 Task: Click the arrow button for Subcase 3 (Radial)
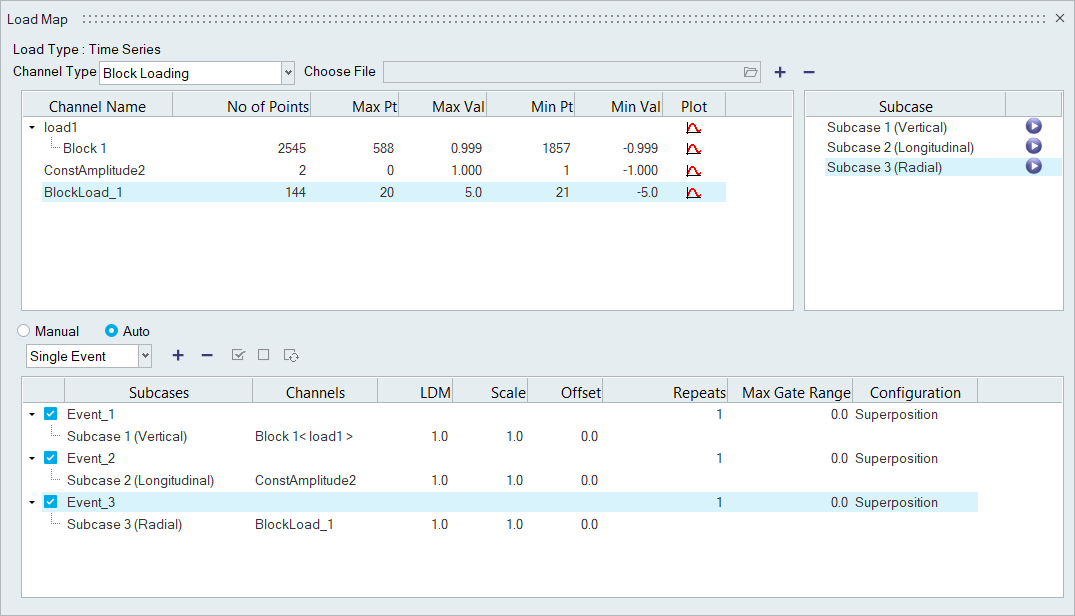1033,167
